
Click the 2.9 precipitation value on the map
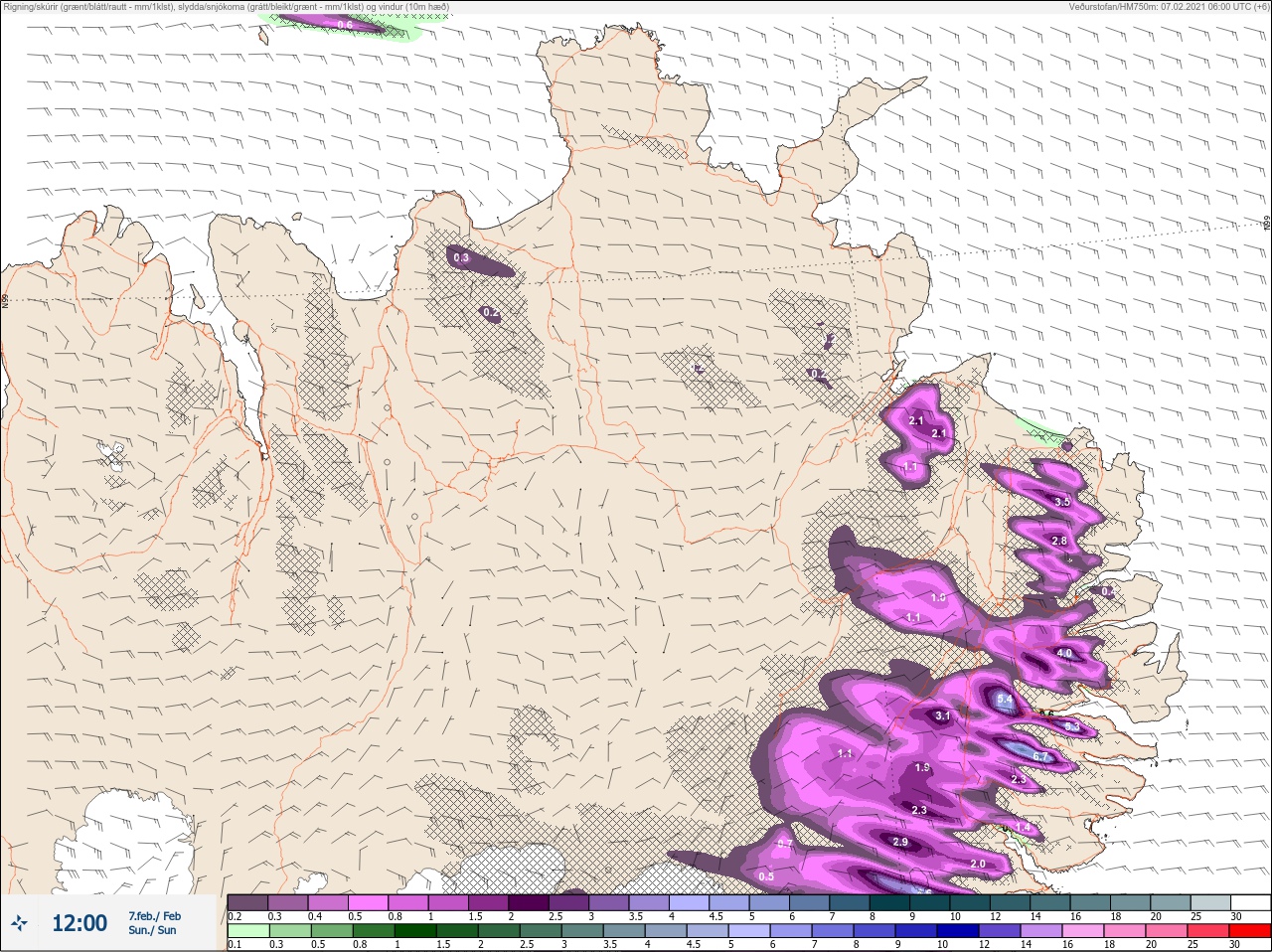point(900,842)
